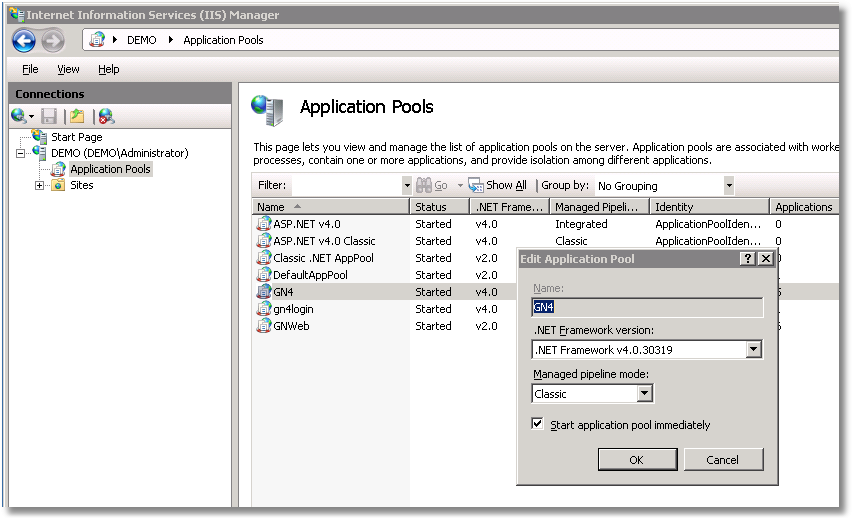Sort by the Managed Pipeline column header
Viewport: 853px width, 521px height.
coord(599,207)
